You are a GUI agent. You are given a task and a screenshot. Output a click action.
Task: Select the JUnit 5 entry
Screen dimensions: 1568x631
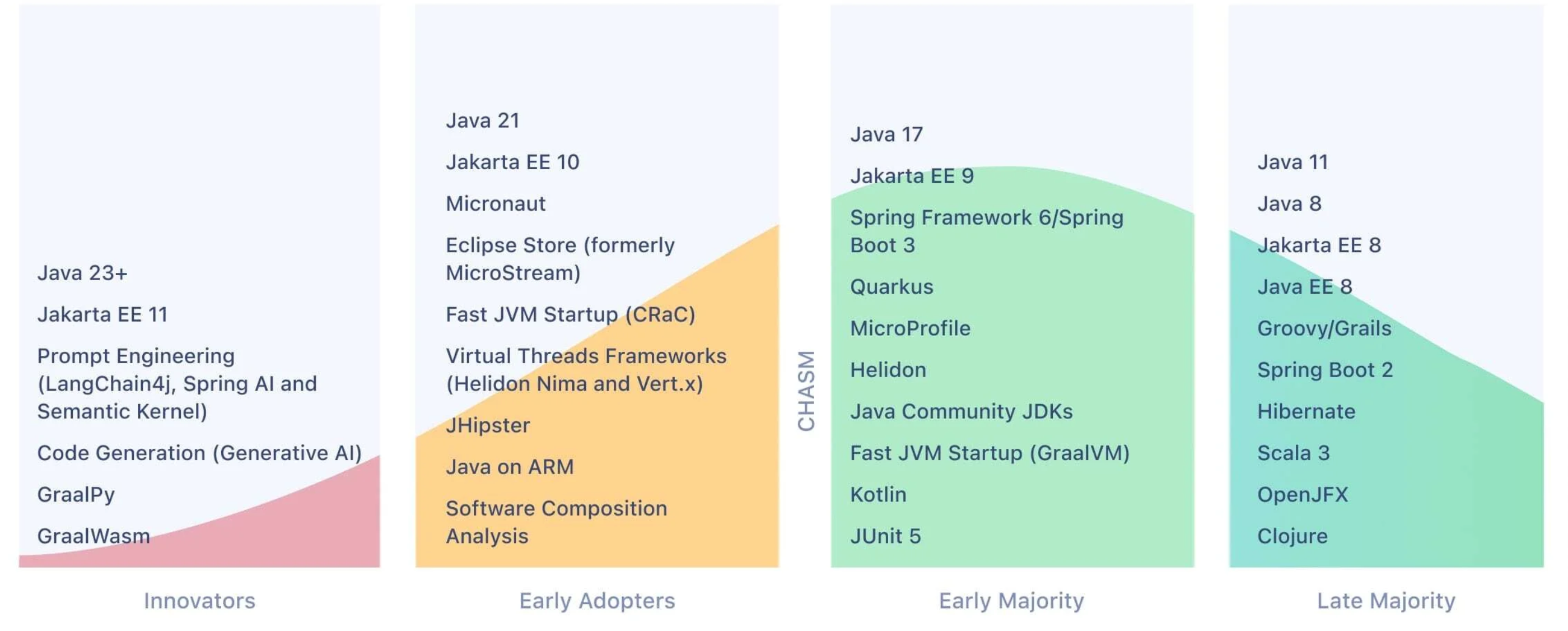click(x=885, y=536)
